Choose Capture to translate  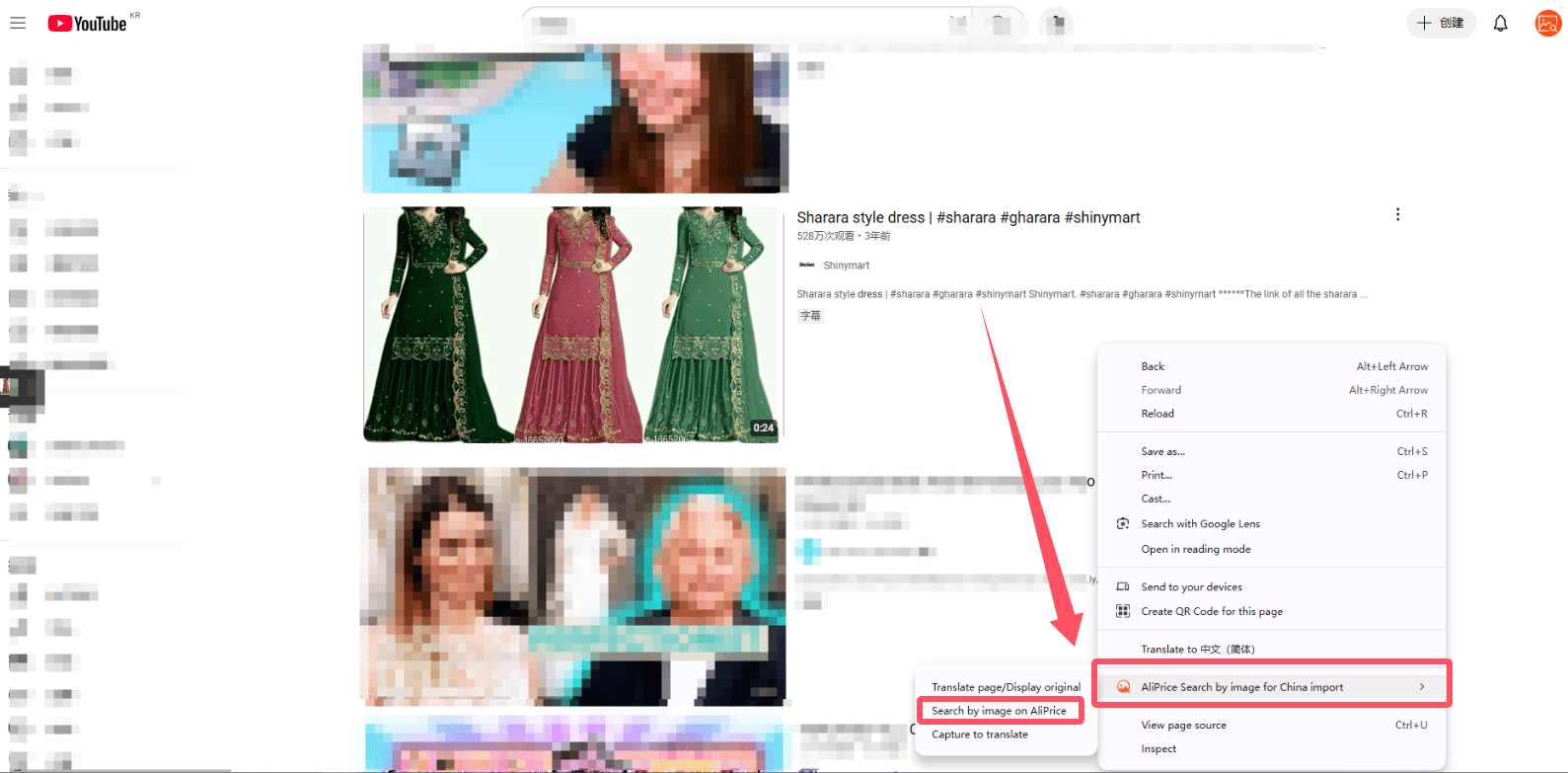pos(980,734)
